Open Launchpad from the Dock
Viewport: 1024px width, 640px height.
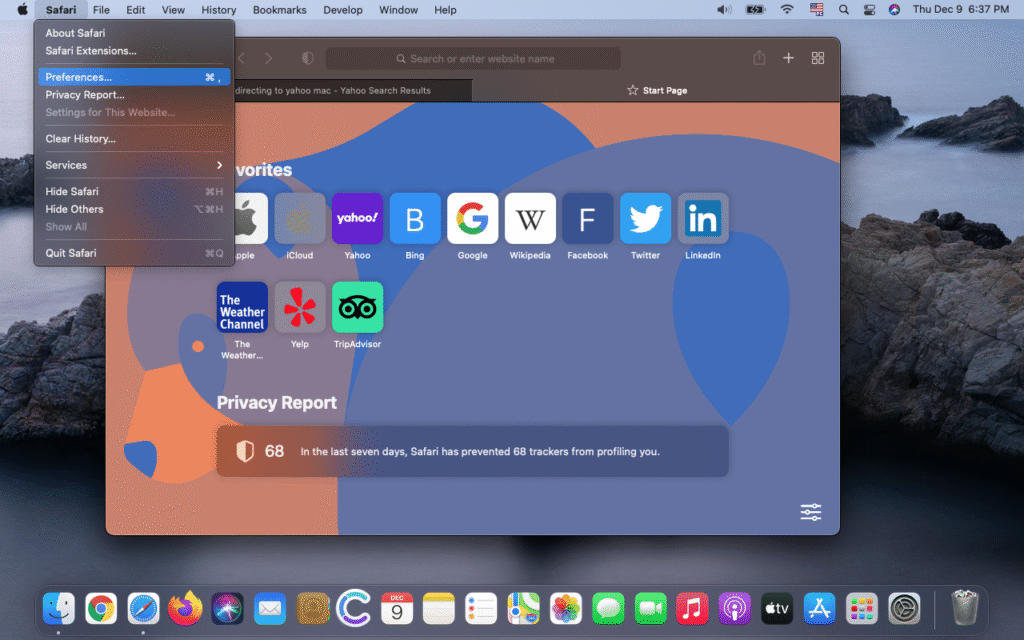coord(861,608)
